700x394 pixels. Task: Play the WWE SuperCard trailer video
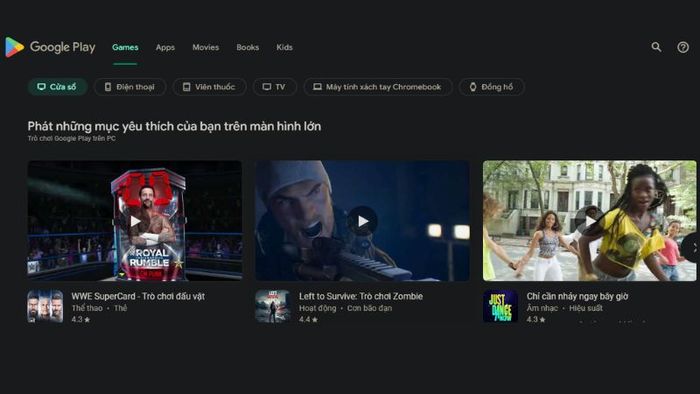(x=135, y=221)
